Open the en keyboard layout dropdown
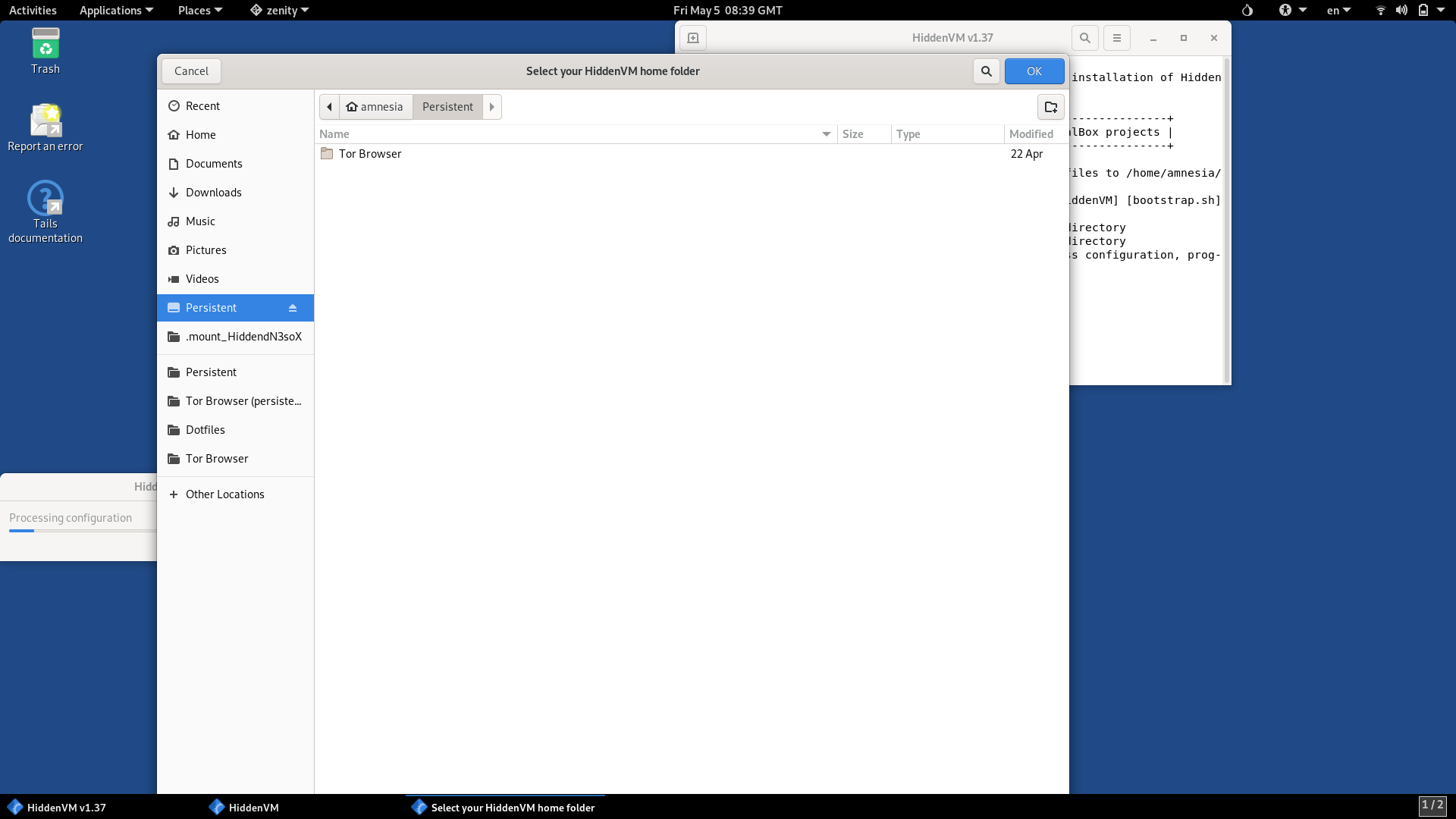The width and height of the screenshot is (1456, 819). [x=1338, y=10]
